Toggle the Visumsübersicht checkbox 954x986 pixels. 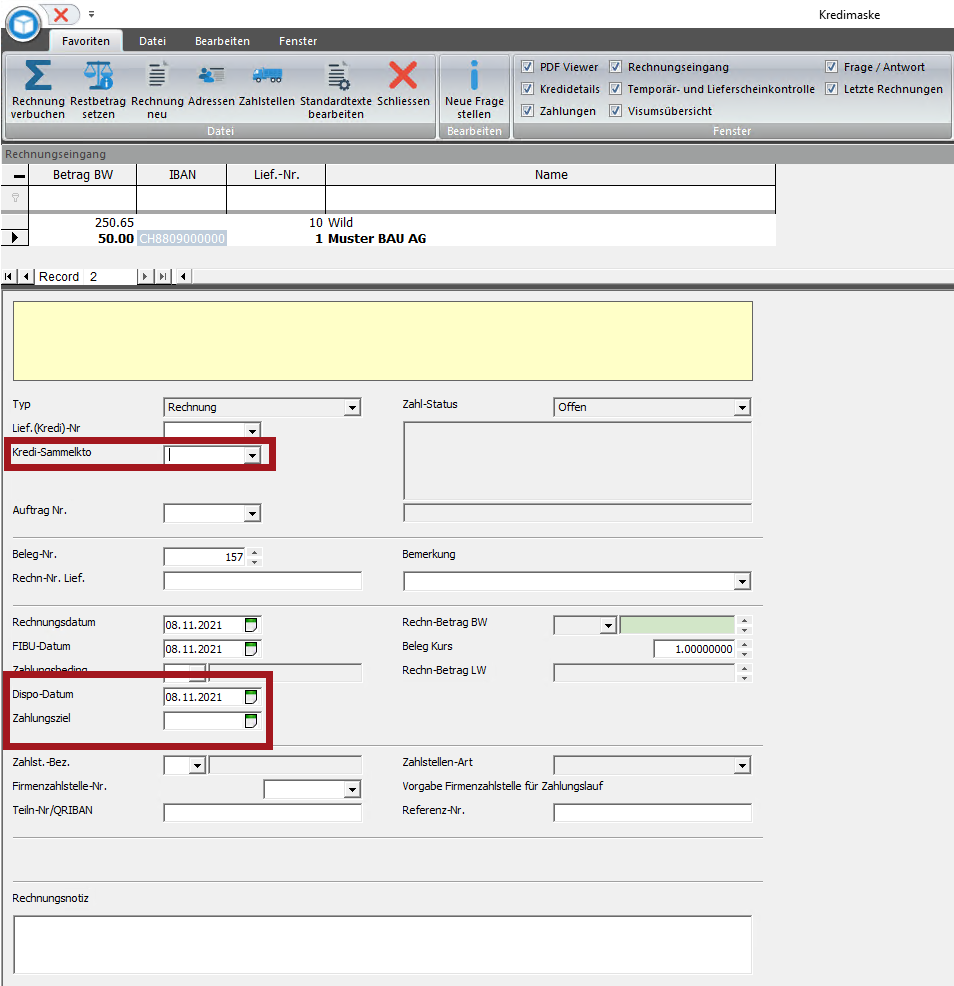coord(615,110)
